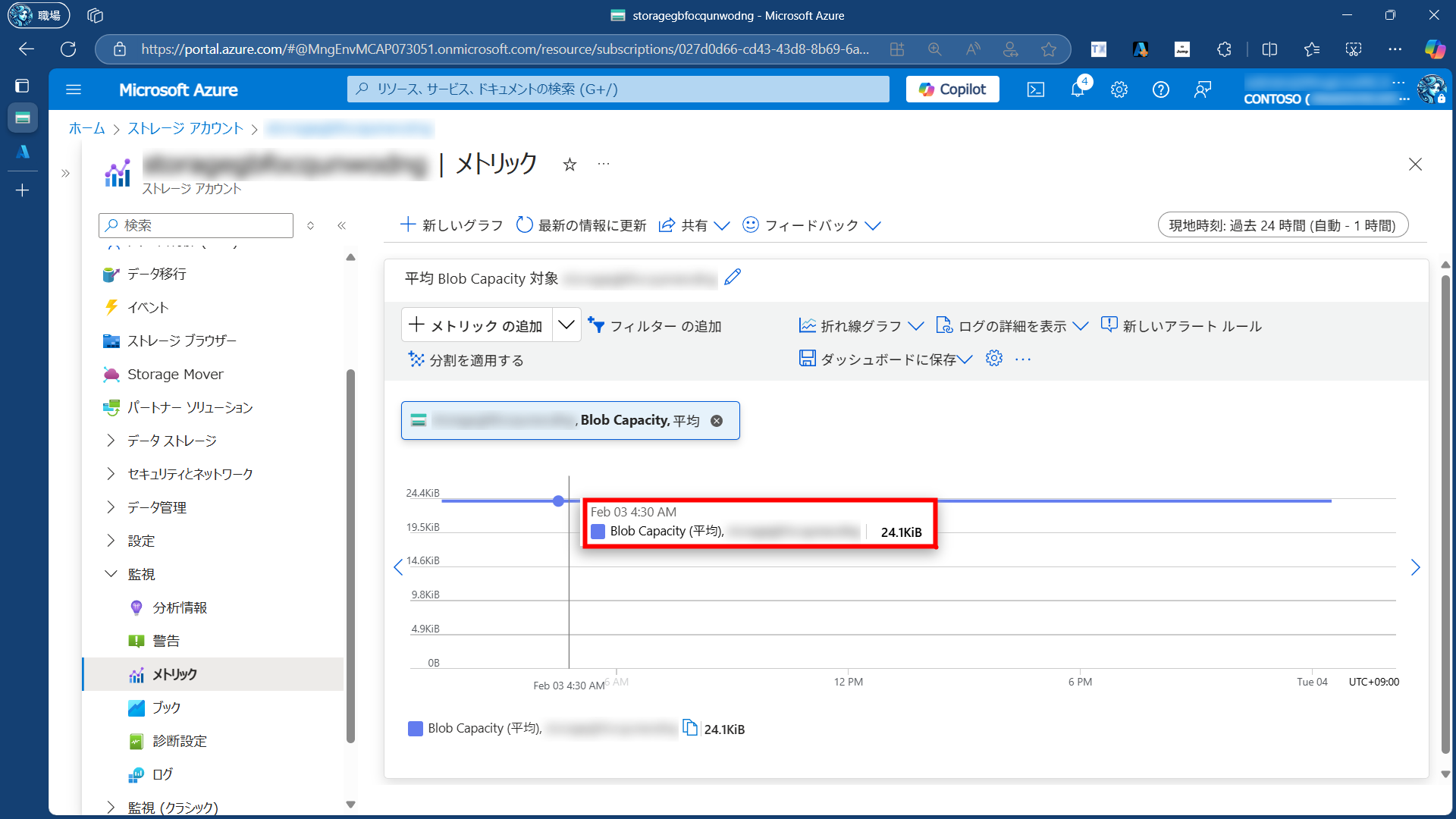Screen dimensions: 1456x819
Task: Open the notifications bell icon
Action: (x=1078, y=89)
